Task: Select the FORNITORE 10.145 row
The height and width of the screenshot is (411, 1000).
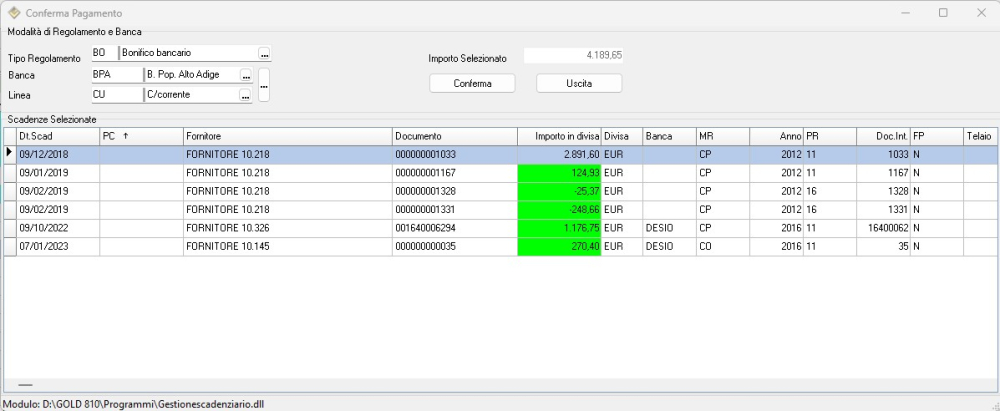Action: (287, 245)
